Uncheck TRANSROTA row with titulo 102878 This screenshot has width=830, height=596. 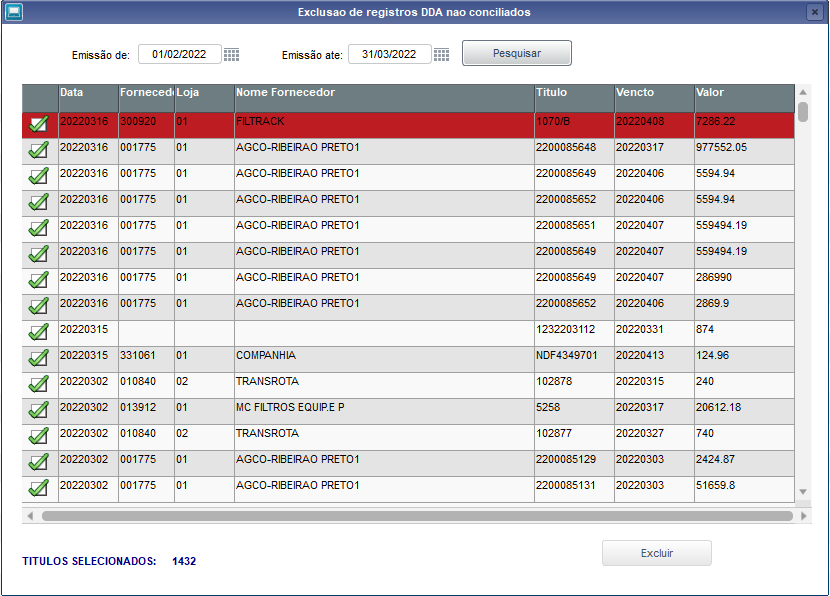39,385
